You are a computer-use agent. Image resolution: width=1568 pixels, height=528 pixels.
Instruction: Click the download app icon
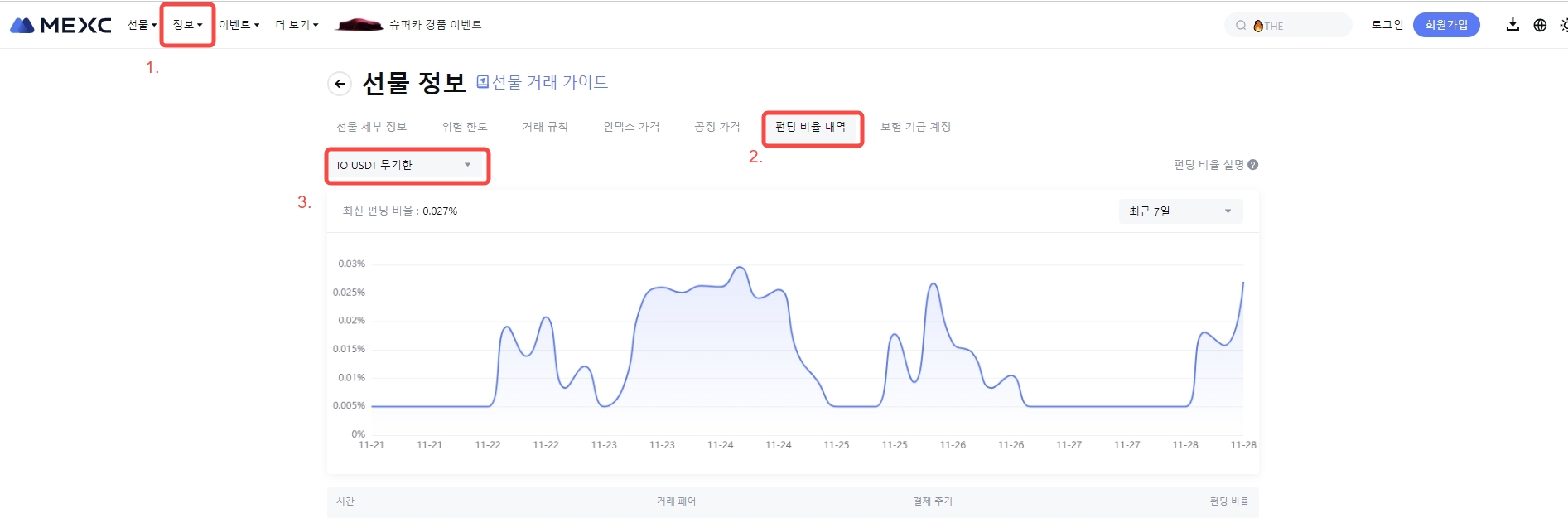click(x=1513, y=25)
